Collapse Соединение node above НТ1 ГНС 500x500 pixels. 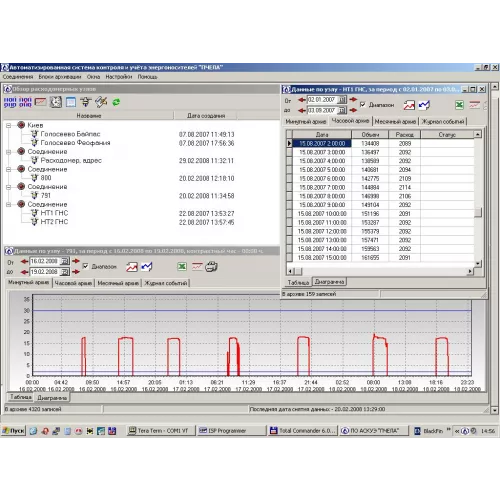tap(9, 204)
